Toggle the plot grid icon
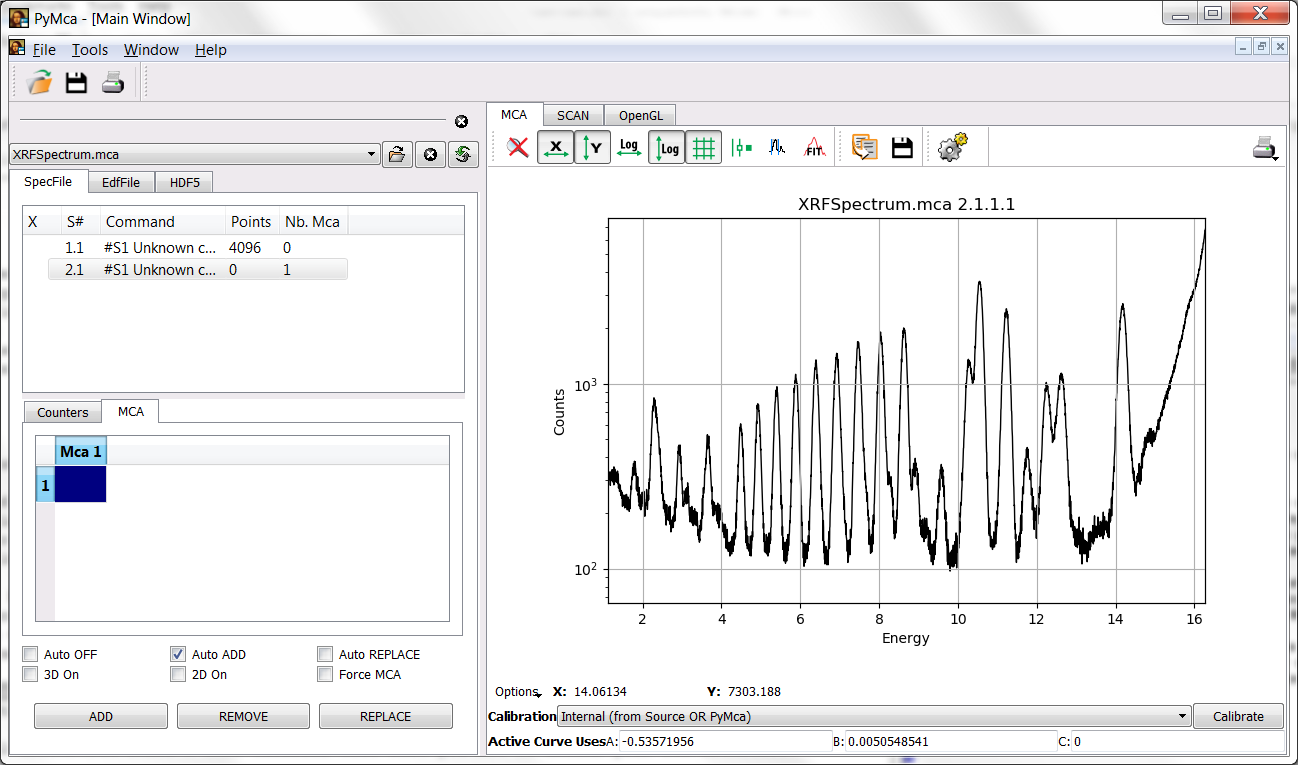The width and height of the screenshot is (1298, 765). coord(704,148)
